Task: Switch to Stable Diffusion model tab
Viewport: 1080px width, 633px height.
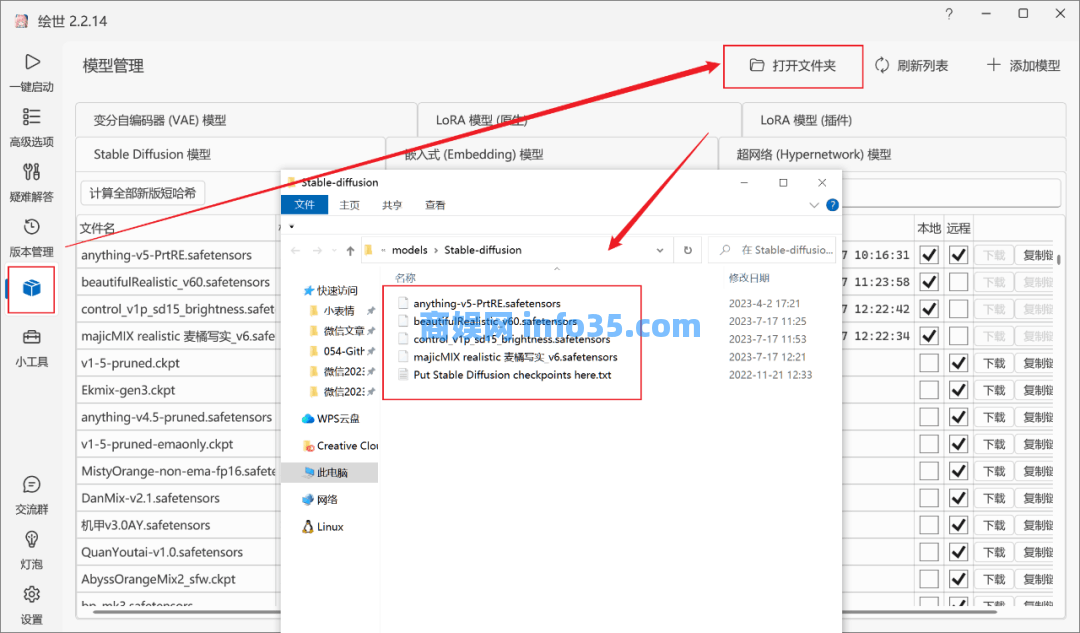Action: pos(230,154)
